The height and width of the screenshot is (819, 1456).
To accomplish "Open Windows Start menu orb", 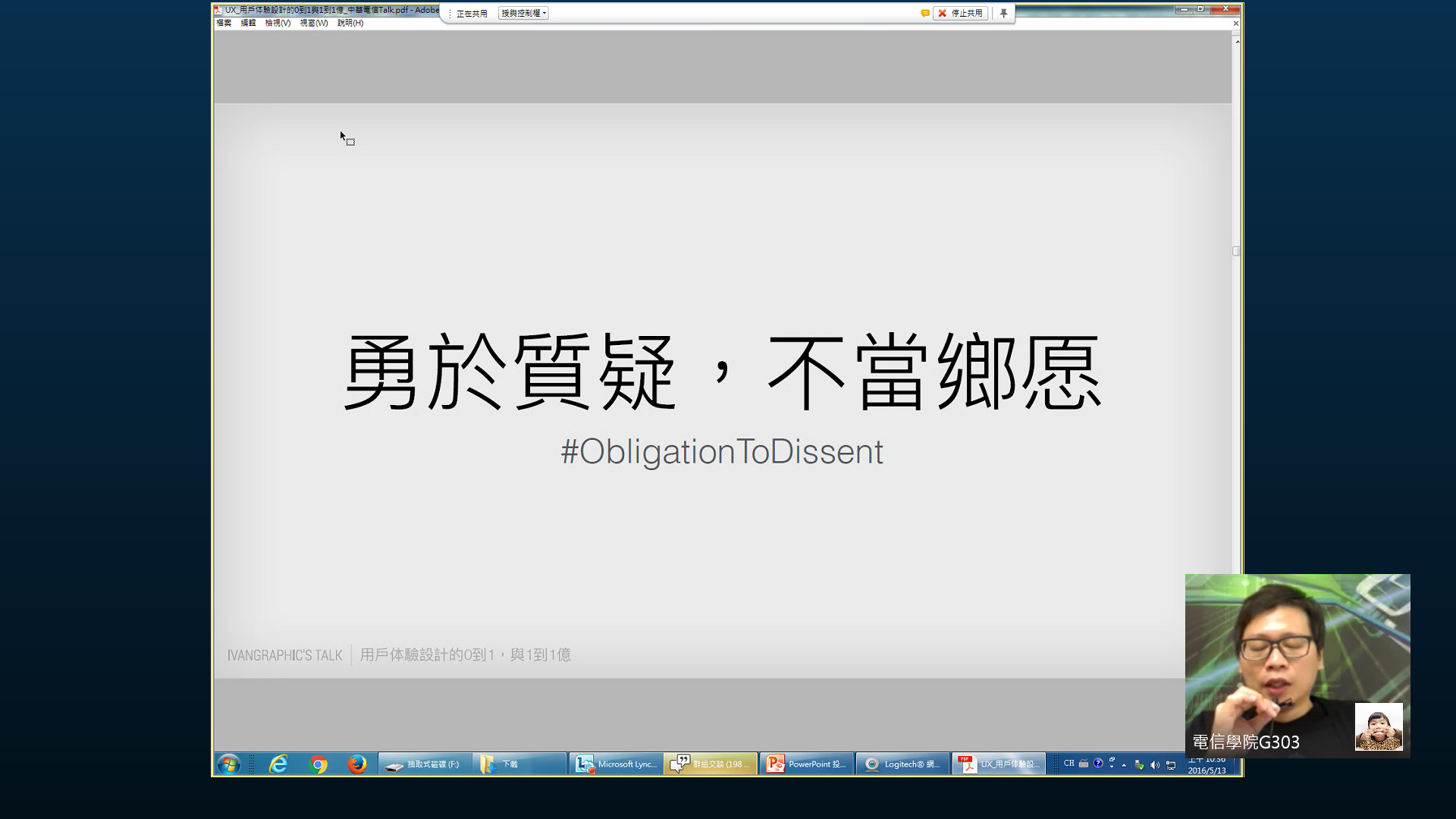I will point(228,764).
